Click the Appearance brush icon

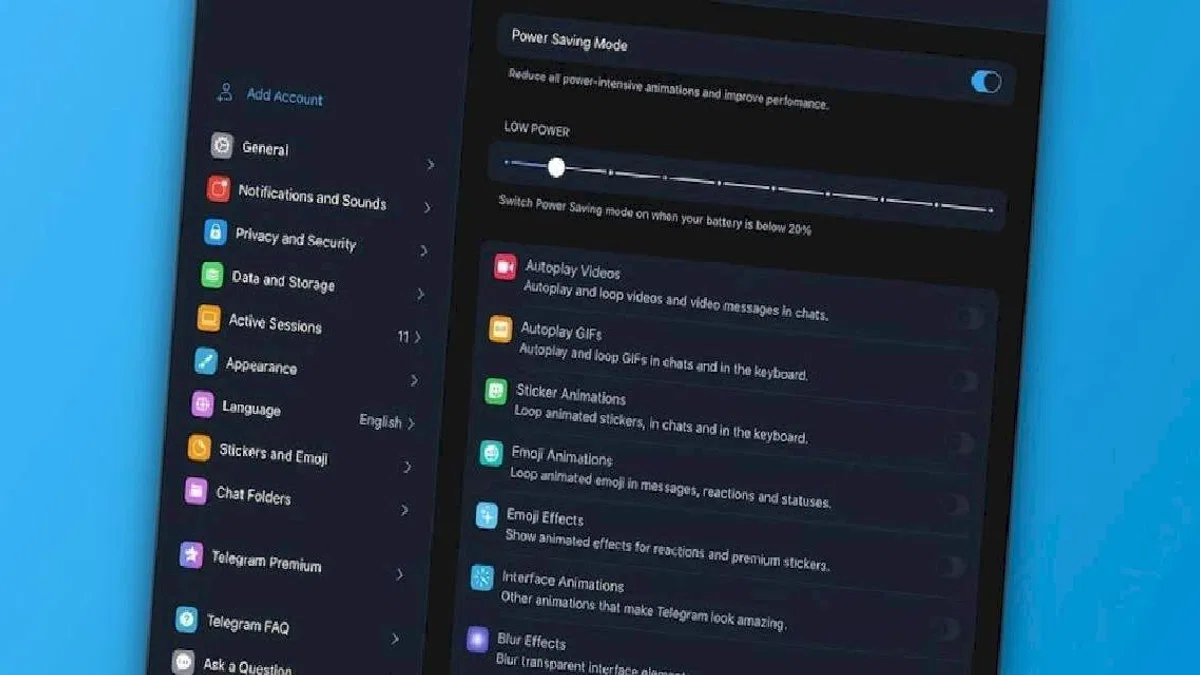206,361
